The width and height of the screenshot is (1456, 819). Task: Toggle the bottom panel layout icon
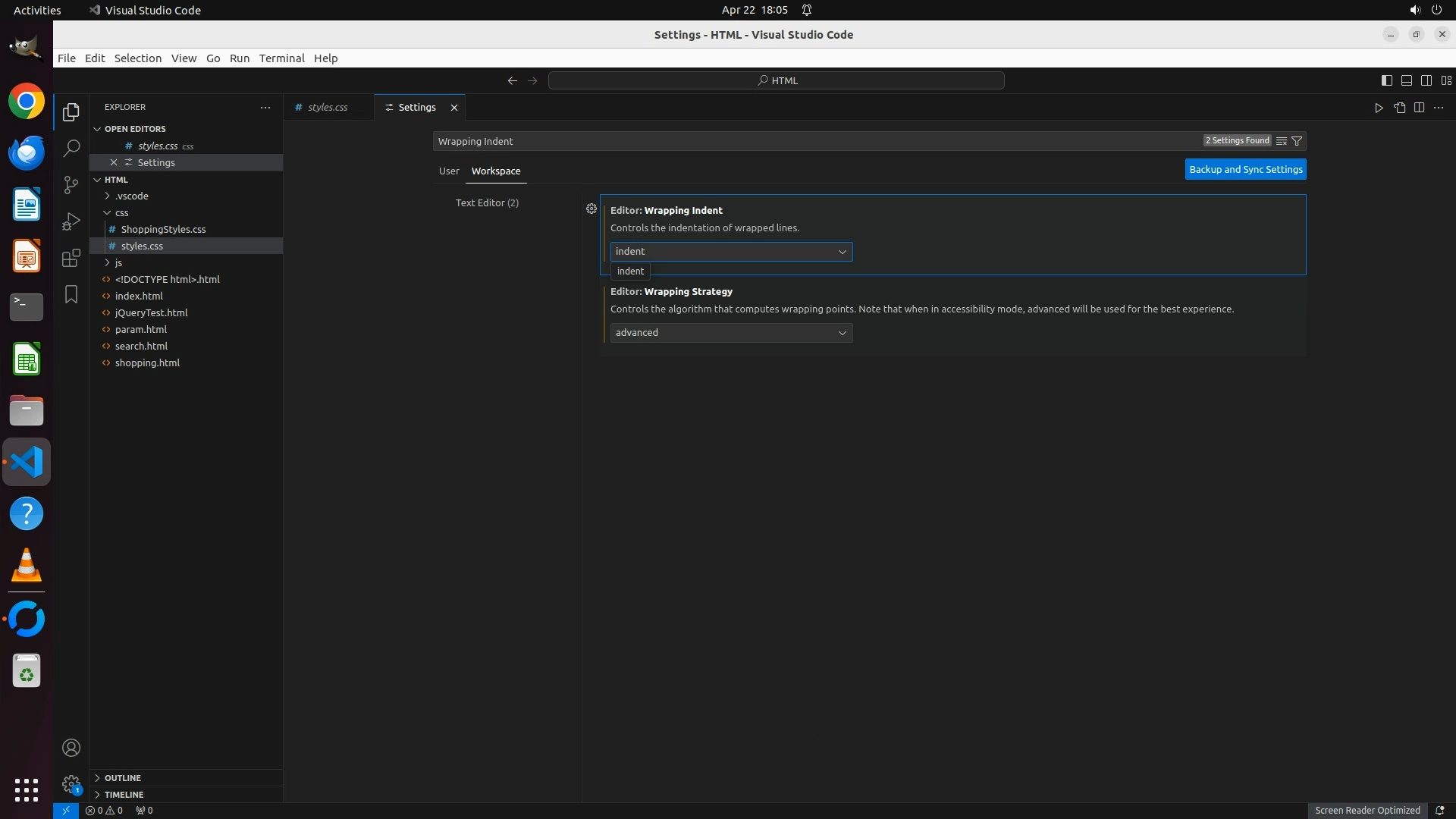pyautogui.click(x=1406, y=80)
